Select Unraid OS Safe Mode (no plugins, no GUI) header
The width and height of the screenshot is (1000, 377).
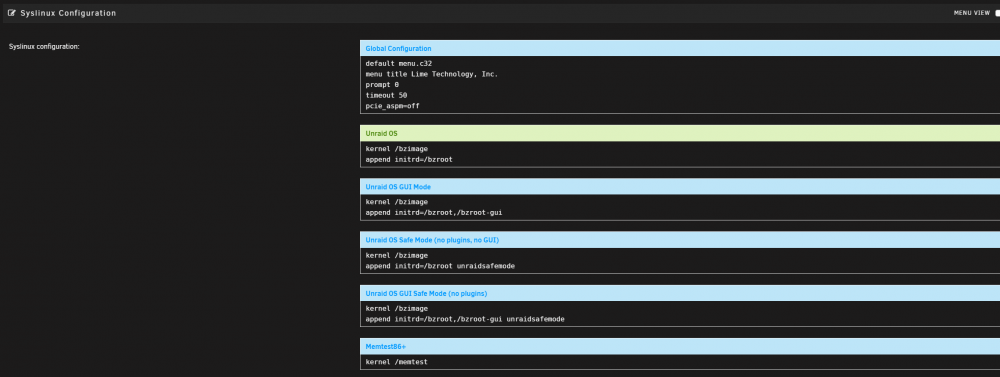[680, 240]
